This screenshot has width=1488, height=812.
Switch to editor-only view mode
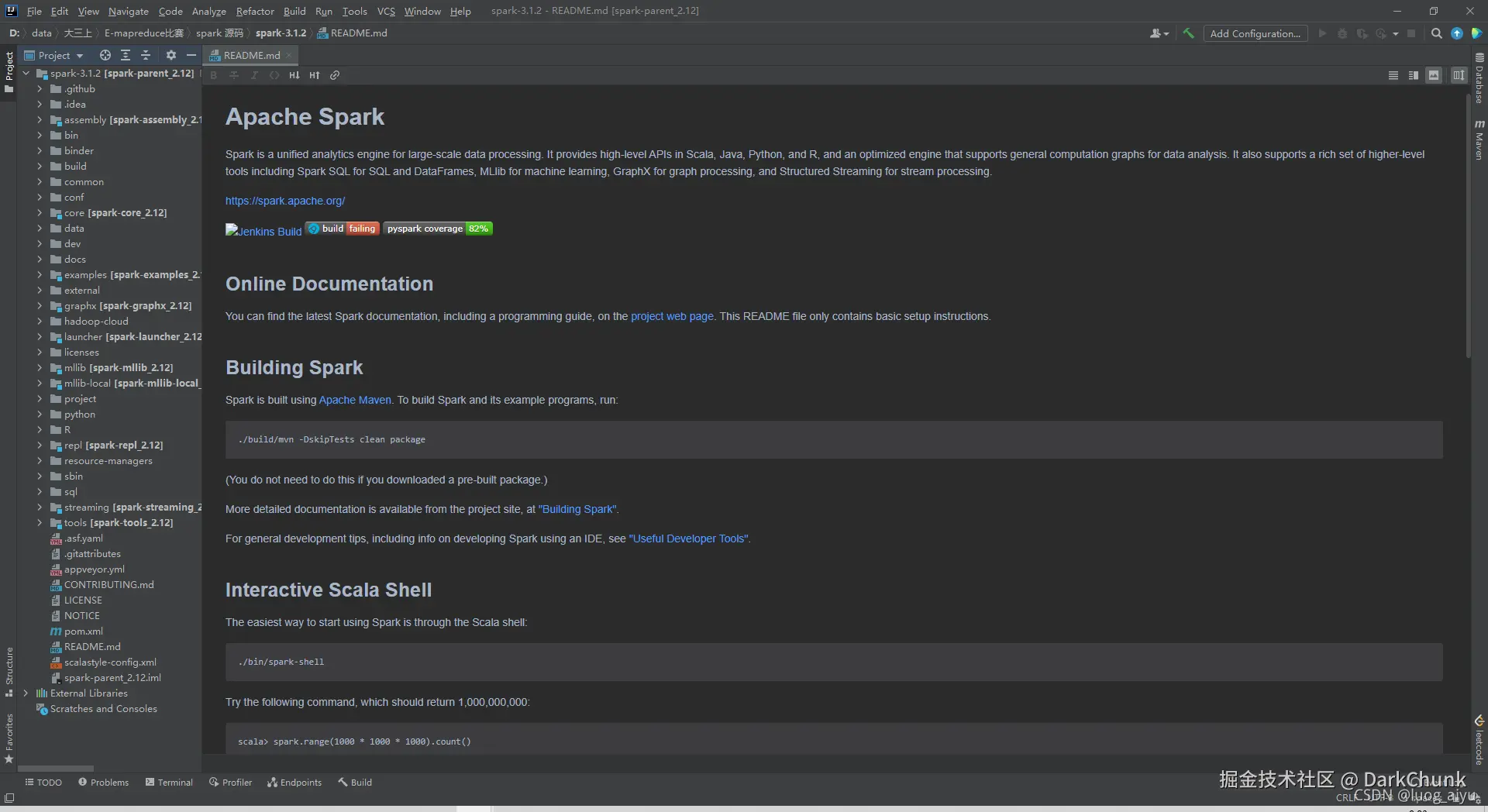coord(1393,75)
